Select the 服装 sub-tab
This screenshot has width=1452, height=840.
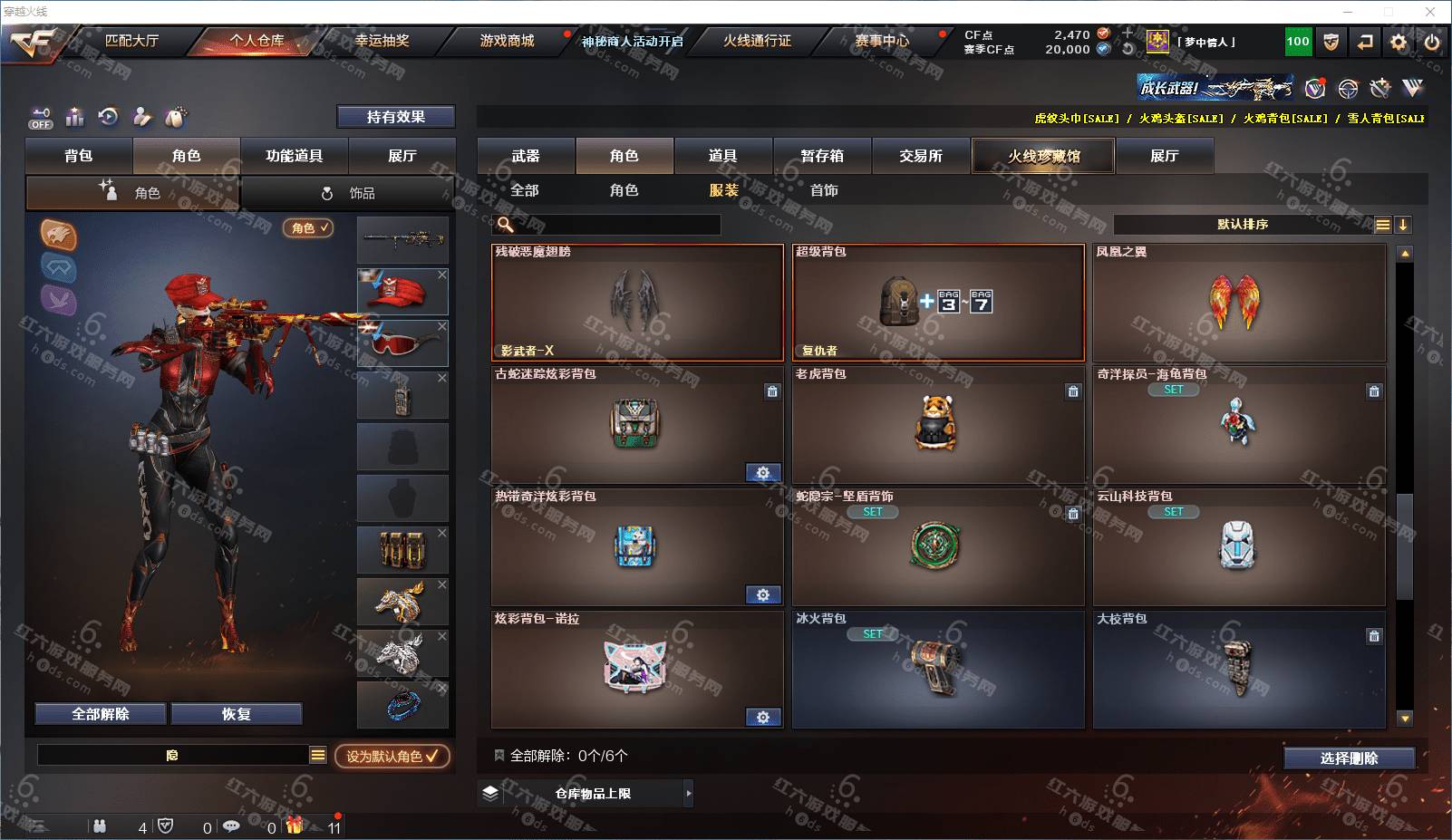coord(723,190)
